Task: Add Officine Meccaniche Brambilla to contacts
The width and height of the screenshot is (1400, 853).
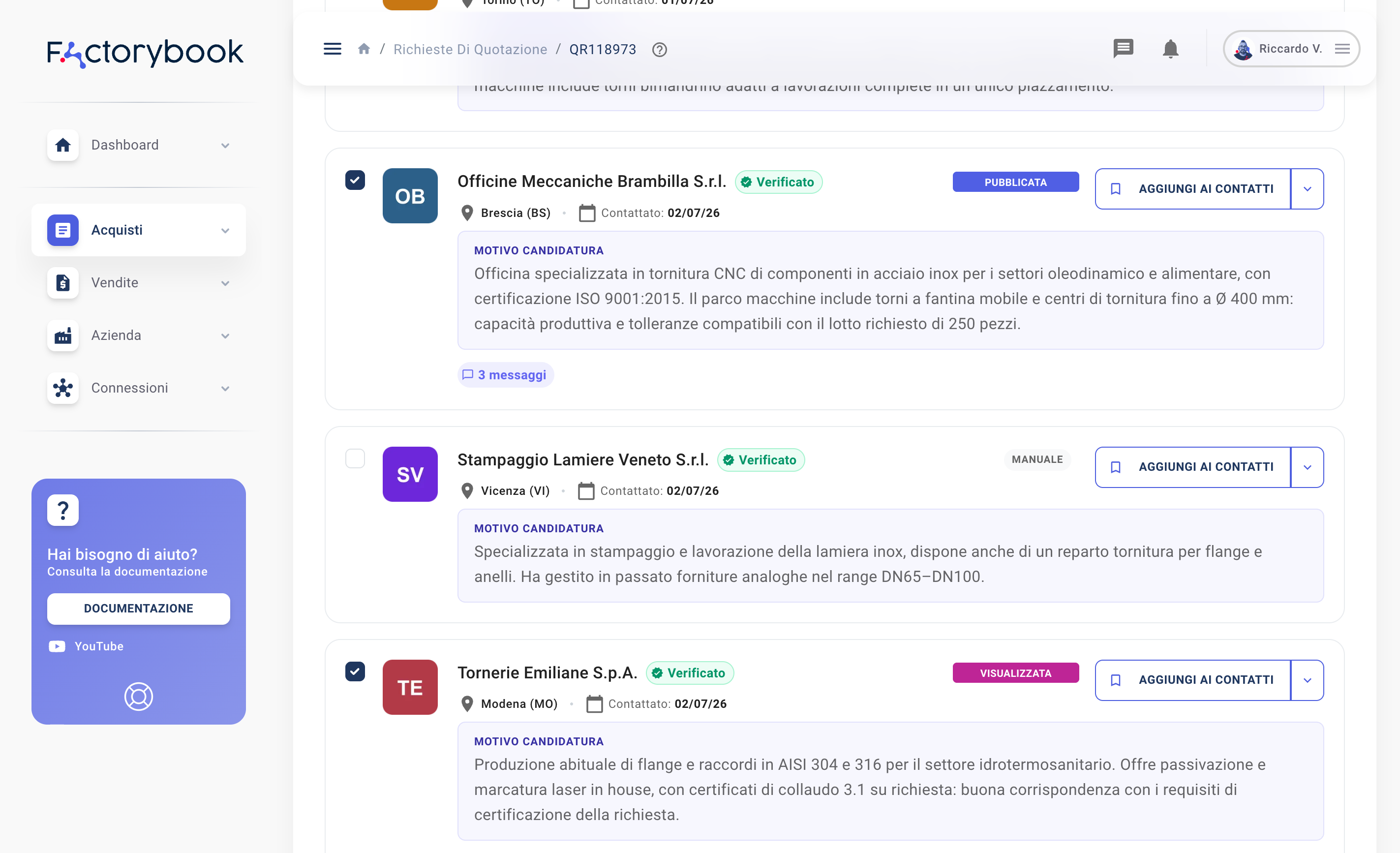Action: pos(1192,189)
